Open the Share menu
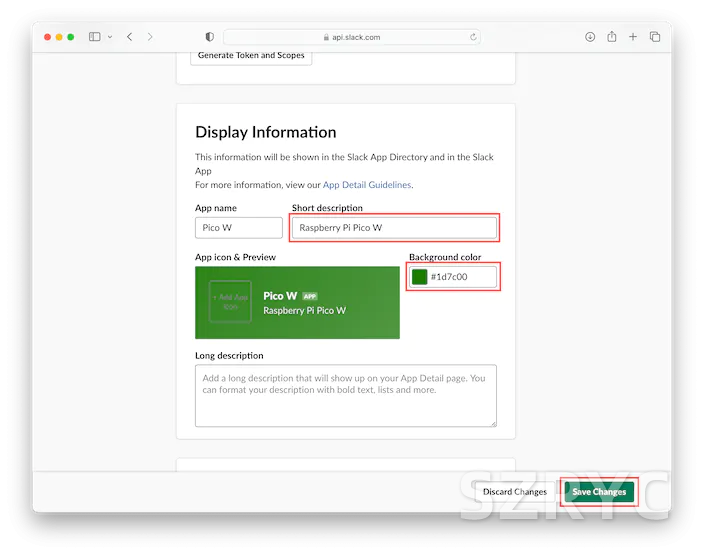This screenshot has width=704, height=555. pyautogui.click(x=611, y=37)
